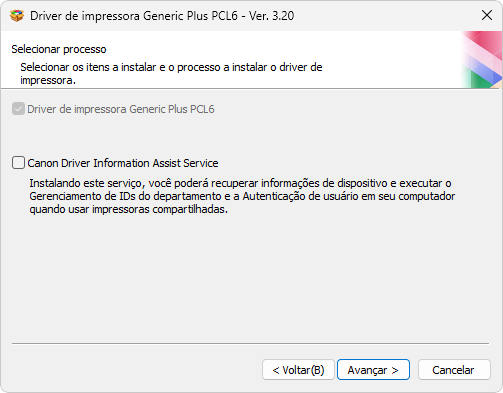Click the right arrow on the Avançar button
Screen dimensions: 503x393
pyautogui.click(x=395, y=370)
